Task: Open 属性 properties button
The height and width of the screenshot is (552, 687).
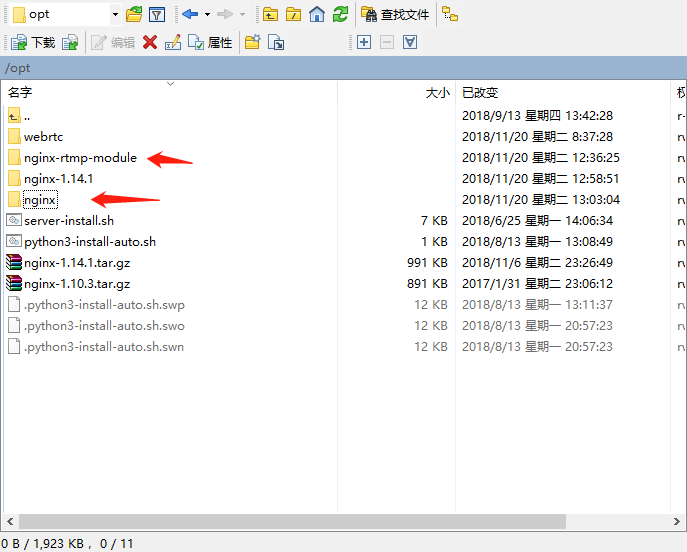Action: pos(210,42)
